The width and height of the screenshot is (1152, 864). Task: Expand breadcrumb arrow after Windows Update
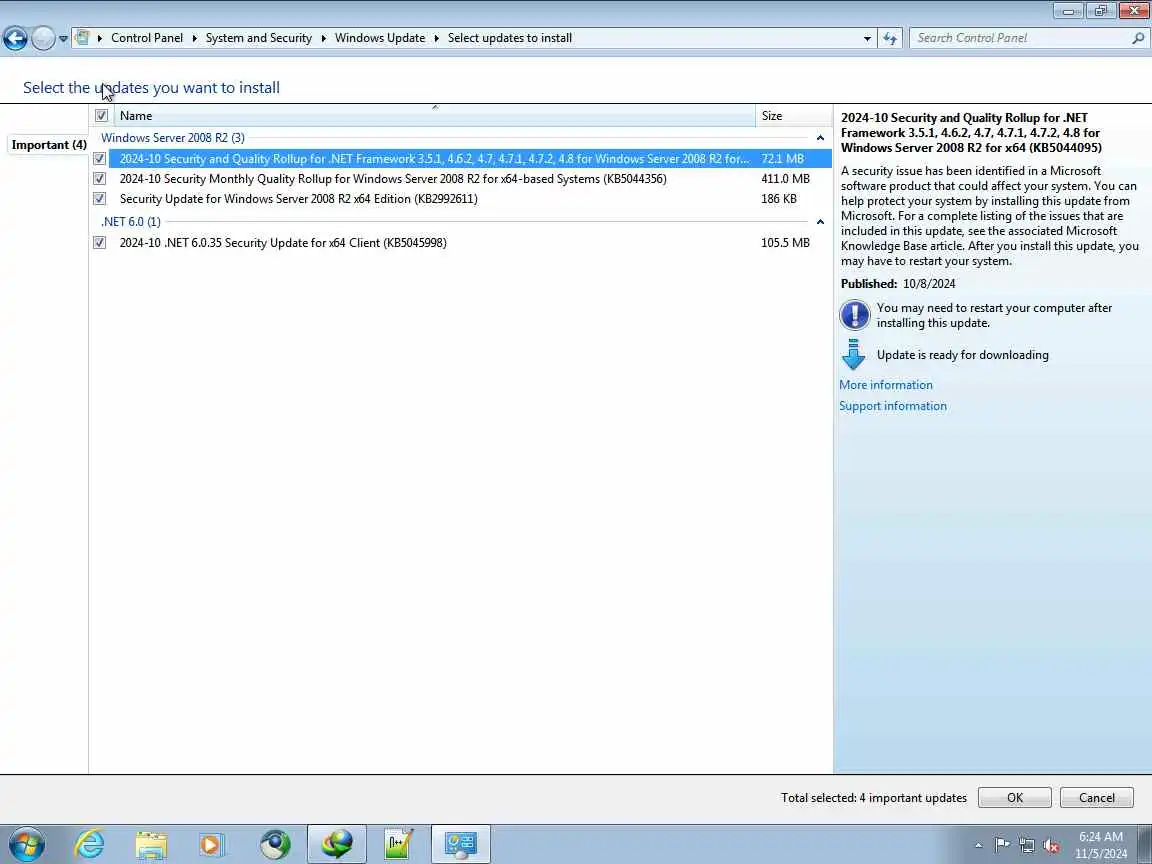pos(437,38)
